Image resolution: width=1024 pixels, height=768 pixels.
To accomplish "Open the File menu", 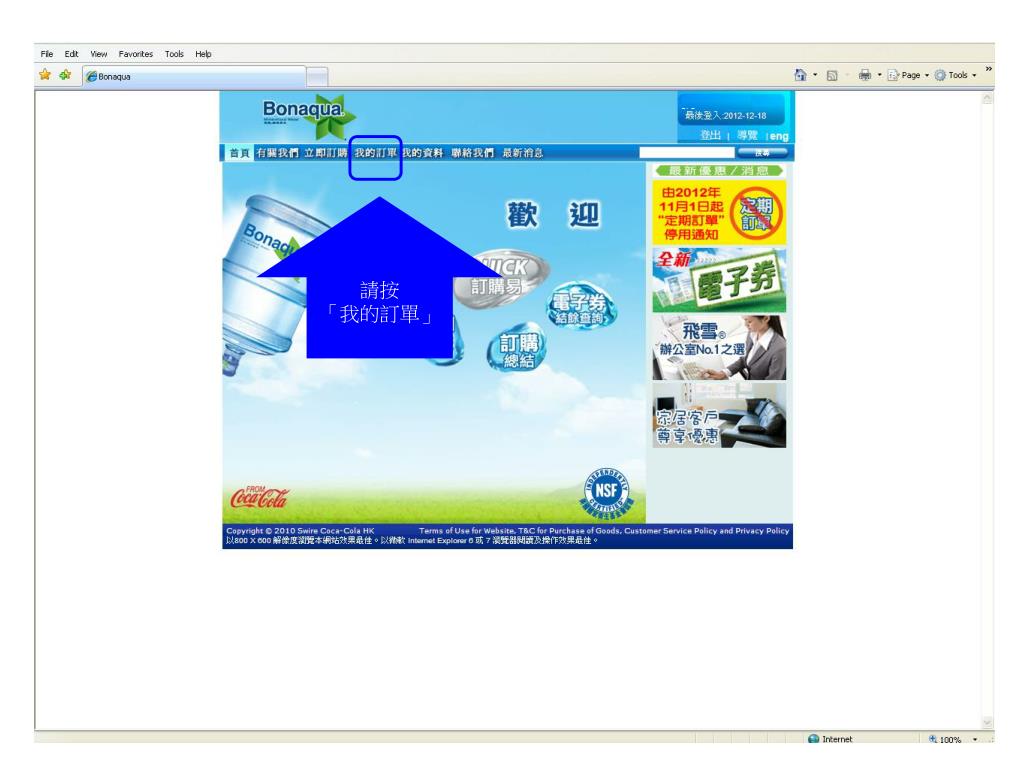I will click(46, 54).
